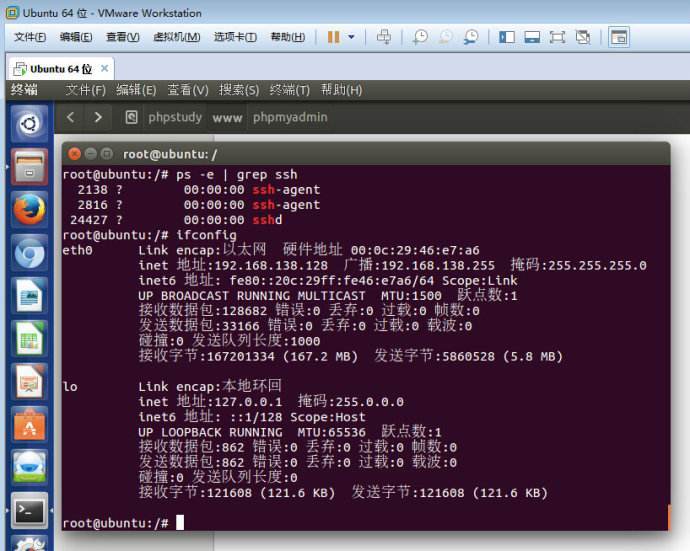690x551 pixels.
Task: Open terminal 终端(T) menu
Action: [290, 90]
